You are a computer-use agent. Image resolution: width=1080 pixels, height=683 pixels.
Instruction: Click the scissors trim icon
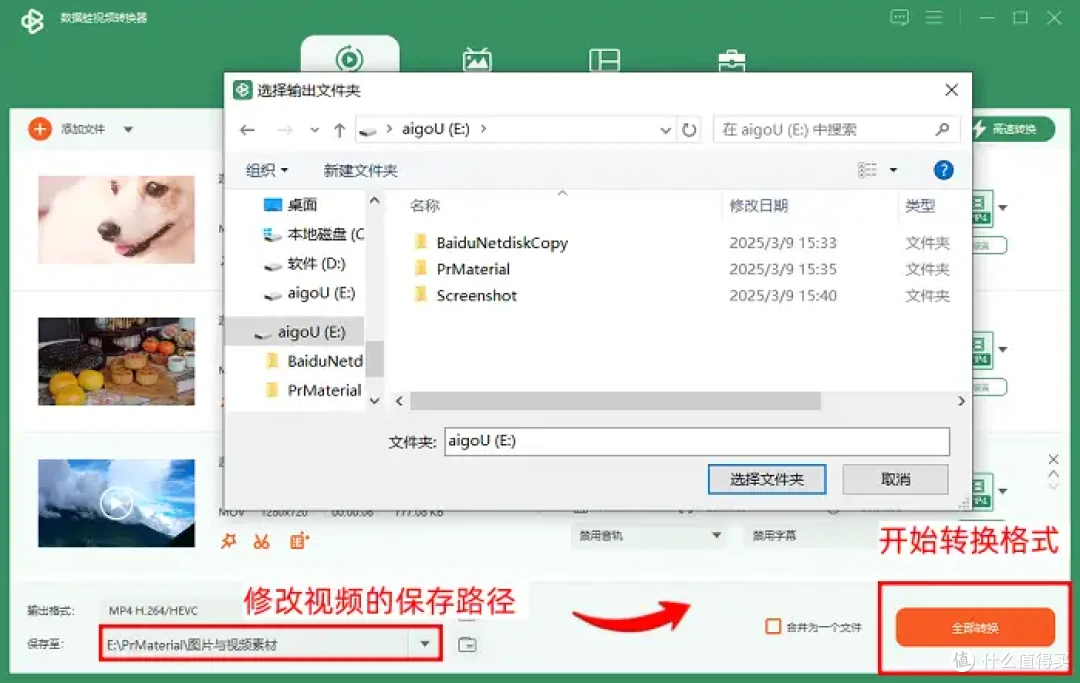[x=261, y=542]
